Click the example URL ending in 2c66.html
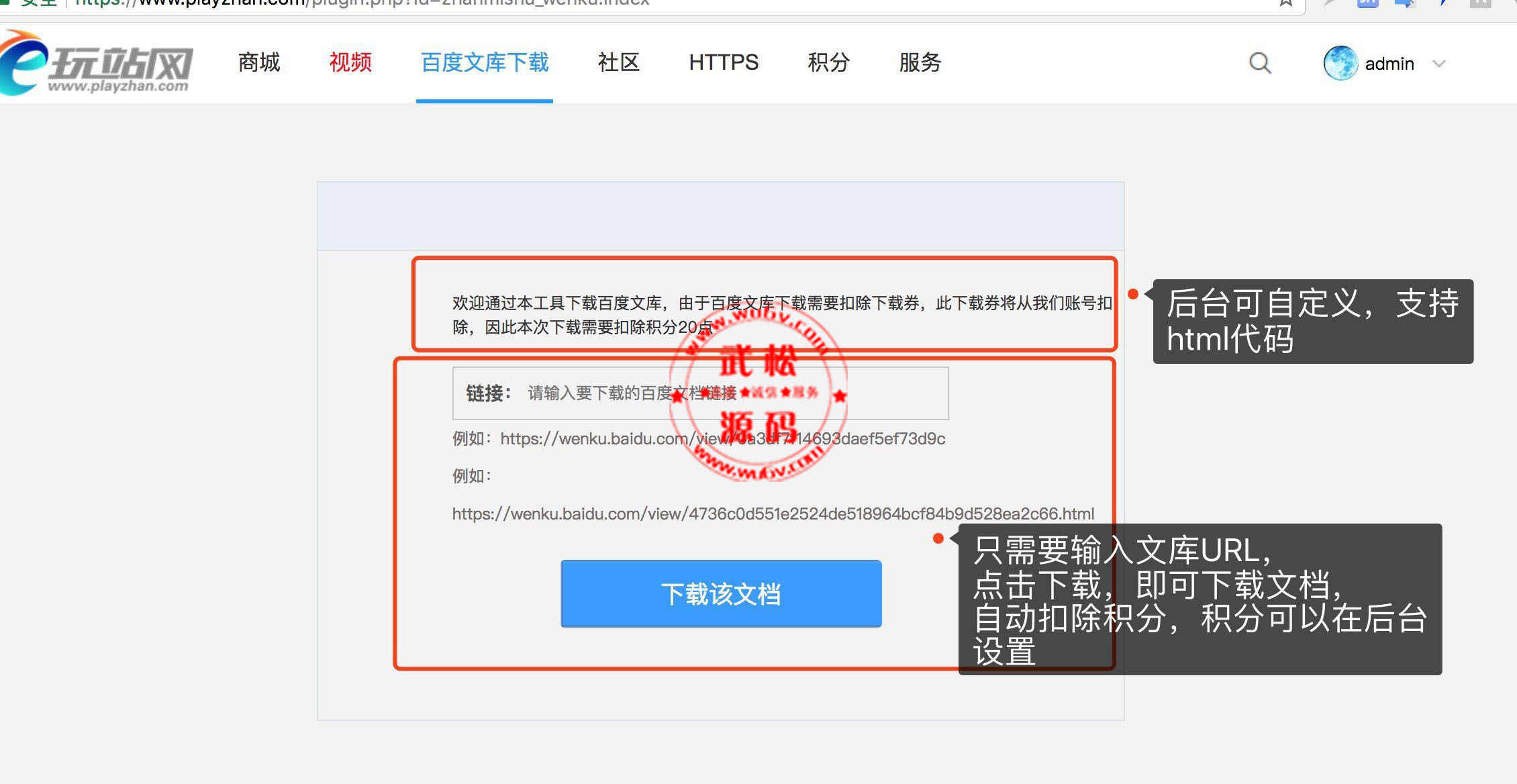The width and height of the screenshot is (1517, 784). (x=773, y=513)
